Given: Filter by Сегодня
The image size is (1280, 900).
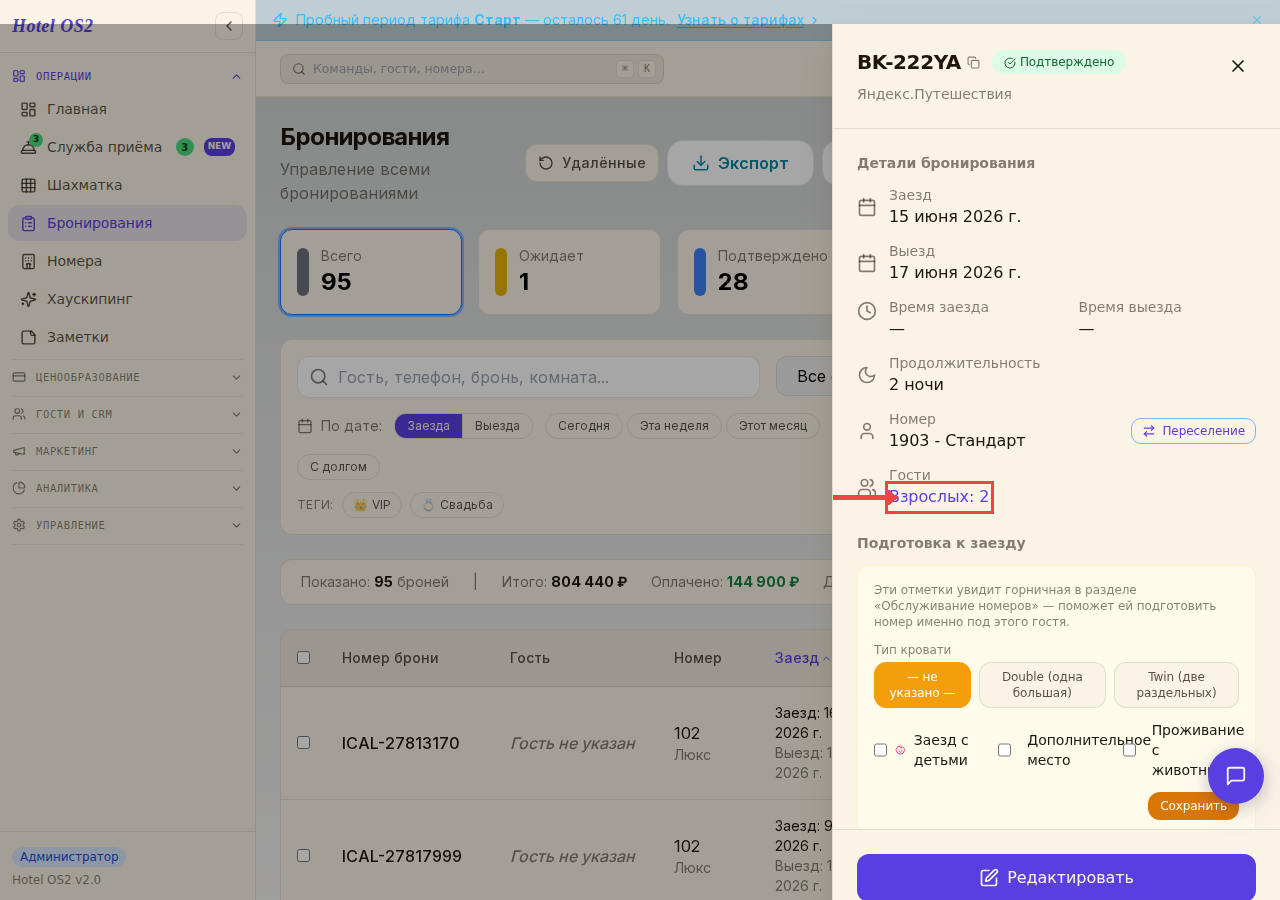Looking at the screenshot, I should [584, 426].
